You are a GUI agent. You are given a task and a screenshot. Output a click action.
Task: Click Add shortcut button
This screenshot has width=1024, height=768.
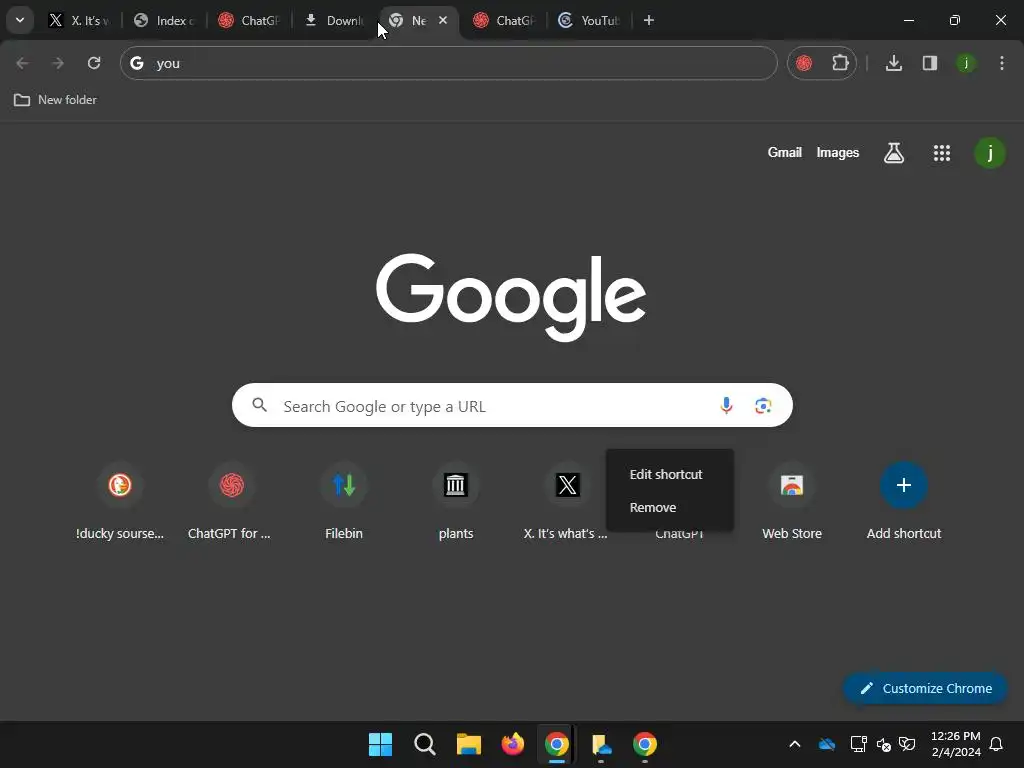(x=904, y=502)
